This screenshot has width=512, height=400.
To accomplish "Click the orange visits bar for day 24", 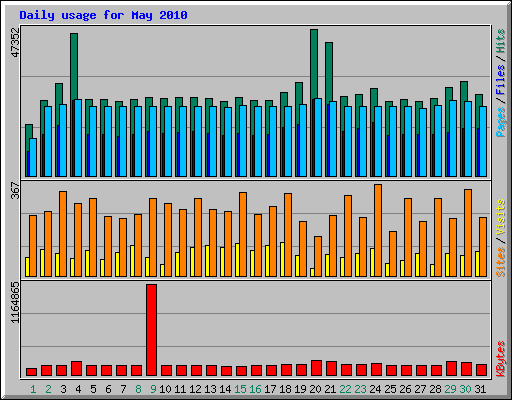I will coord(378,230).
